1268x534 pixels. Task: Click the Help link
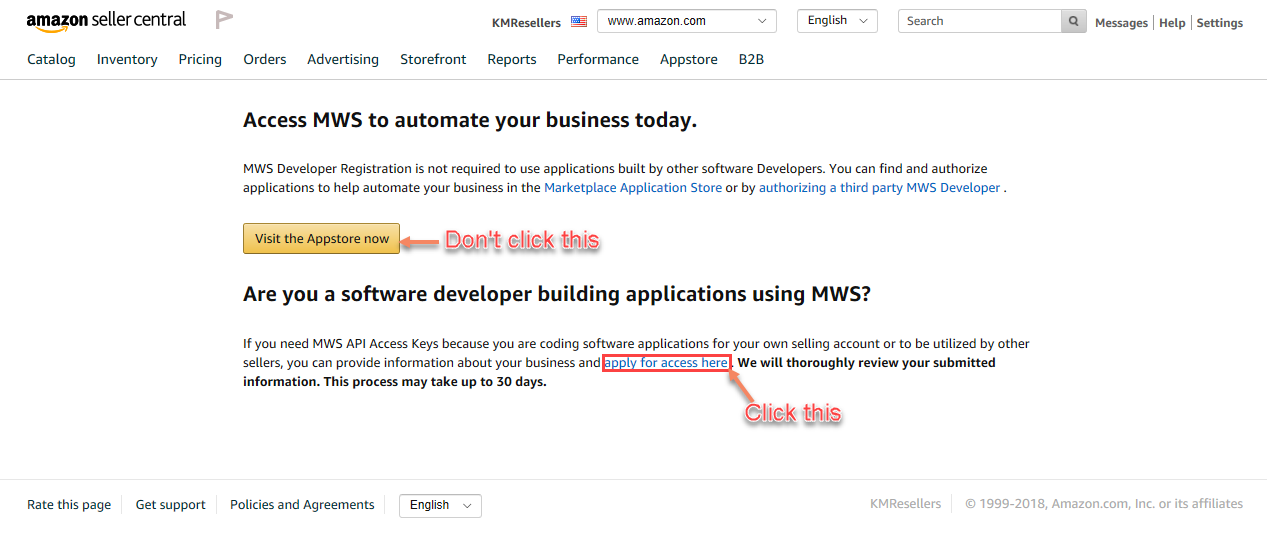click(1172, 22)
